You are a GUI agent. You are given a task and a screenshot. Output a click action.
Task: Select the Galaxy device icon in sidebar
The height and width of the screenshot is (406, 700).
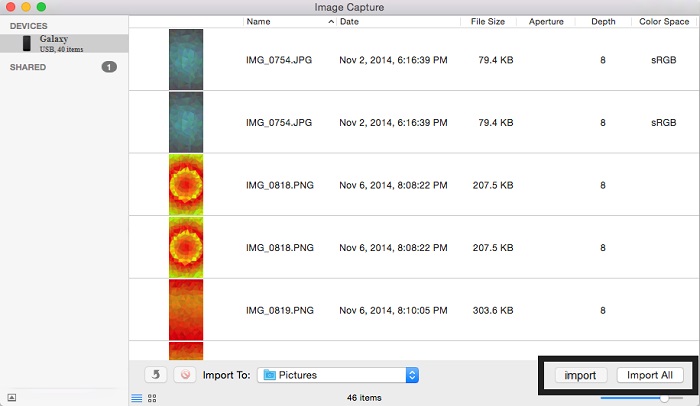tap(27, 43)
